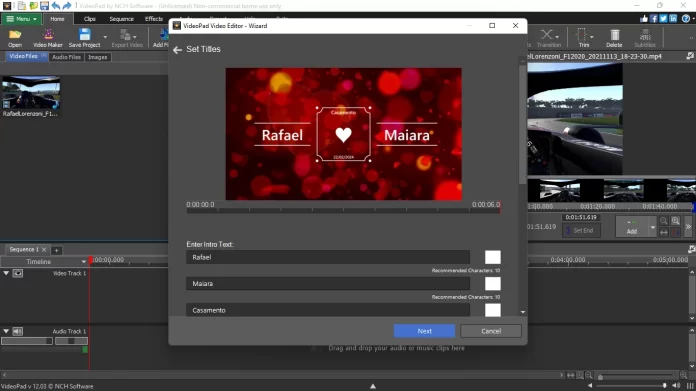This screenshot has width=696, height=391.
Task: Click the Next button in wizard
Action: (424, 331)
